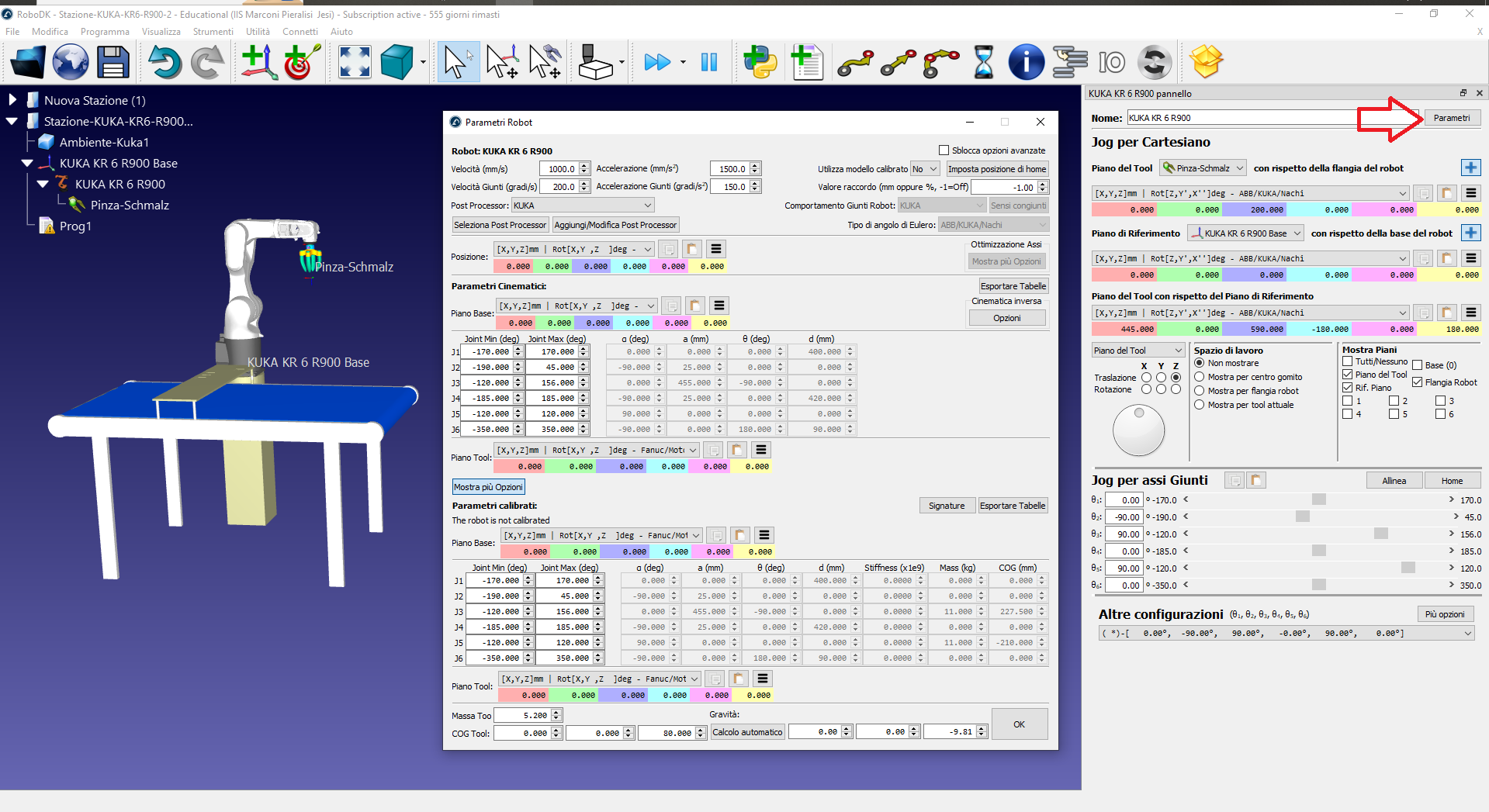Collapse the Stazione-KUKA-KR6-R900 tree node

(x=12, y=121)
